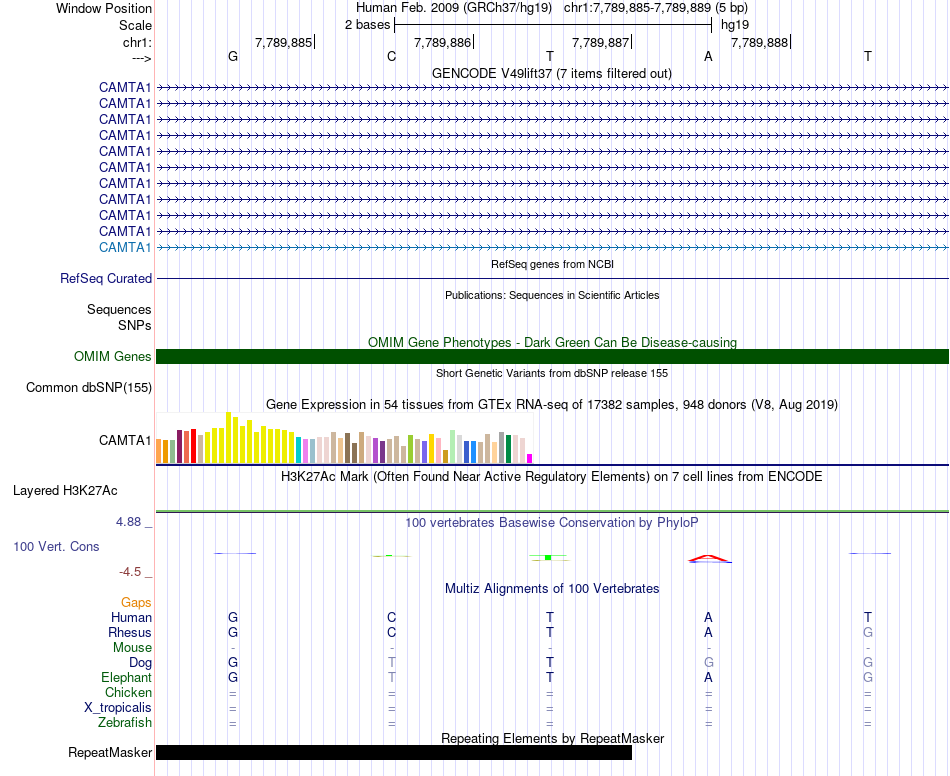Viewport: 950px width, 776px height.
Task: Click the Common dbSNP(155) label
Action: (x=88, y=388)
